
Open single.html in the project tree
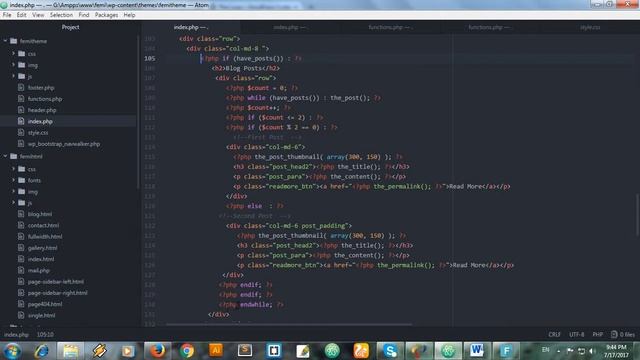click(x=41, y=316)
